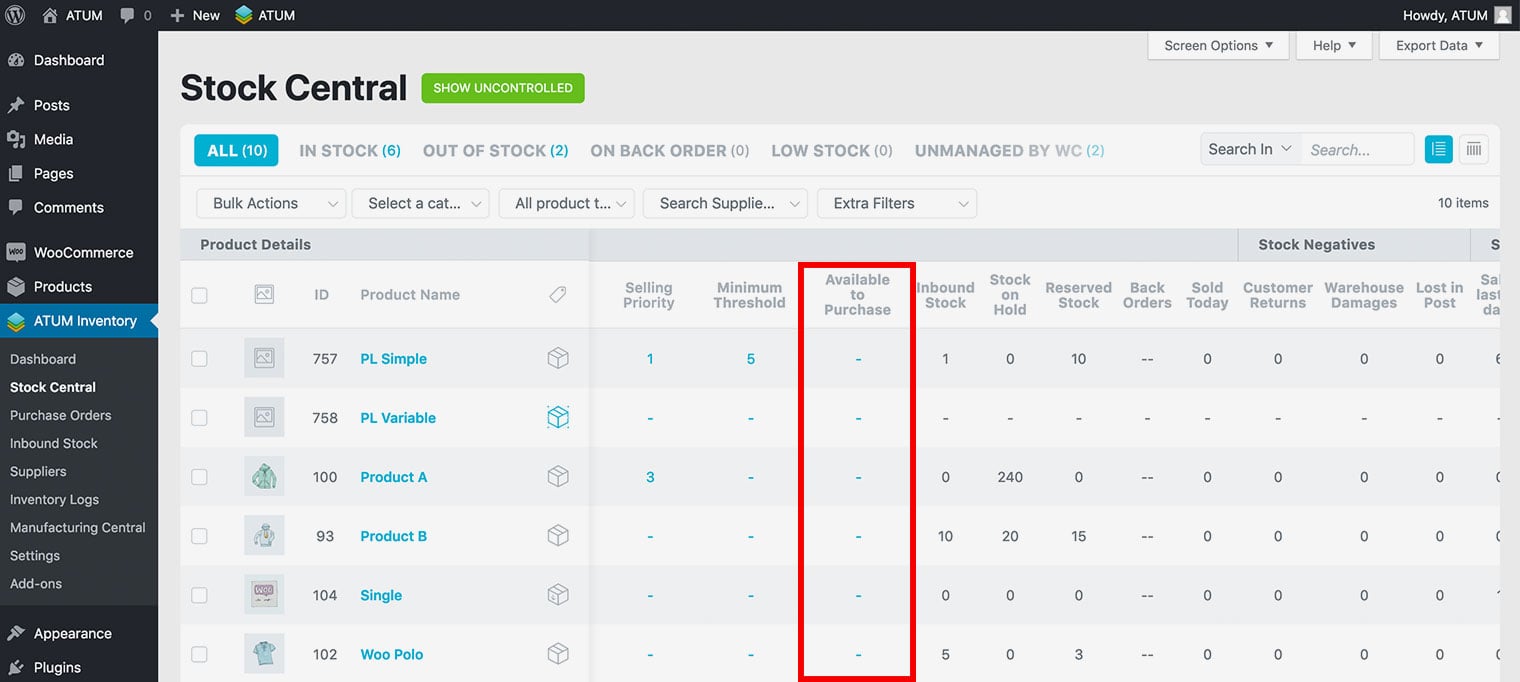The image size is (1520, 682).
Task: Click the list view icon near search
Action: click(1439, 150)
